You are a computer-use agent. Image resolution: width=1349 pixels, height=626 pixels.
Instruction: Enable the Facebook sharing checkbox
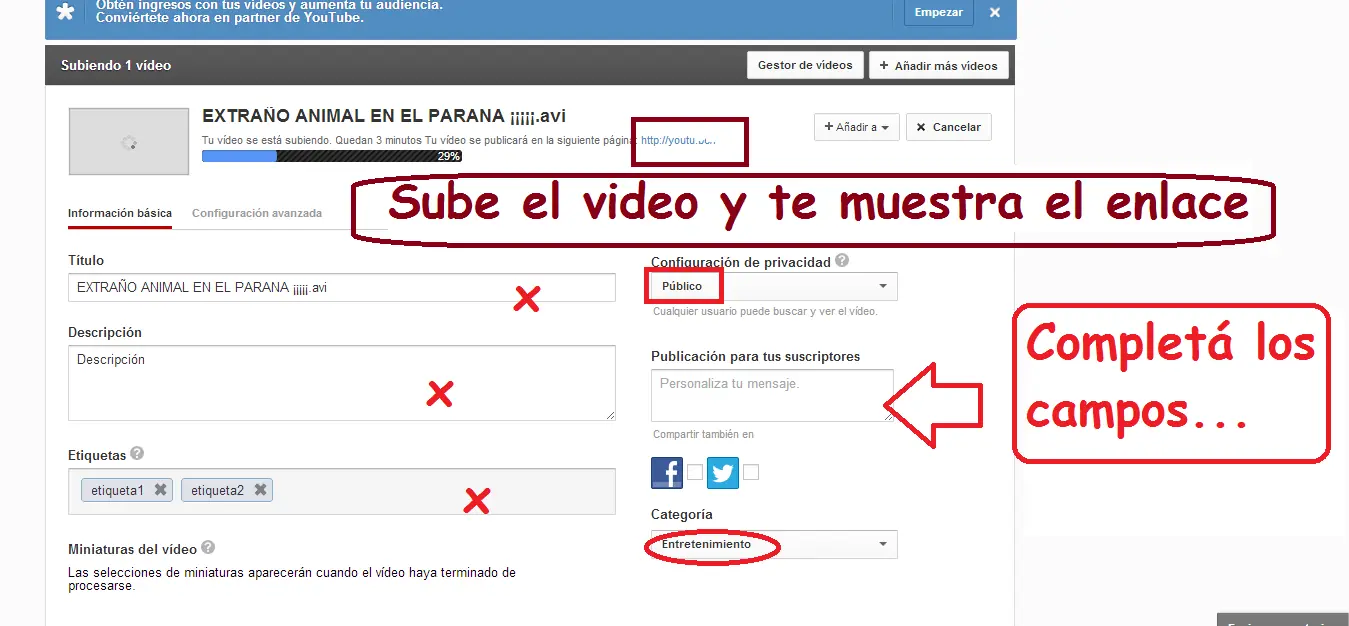695,472
